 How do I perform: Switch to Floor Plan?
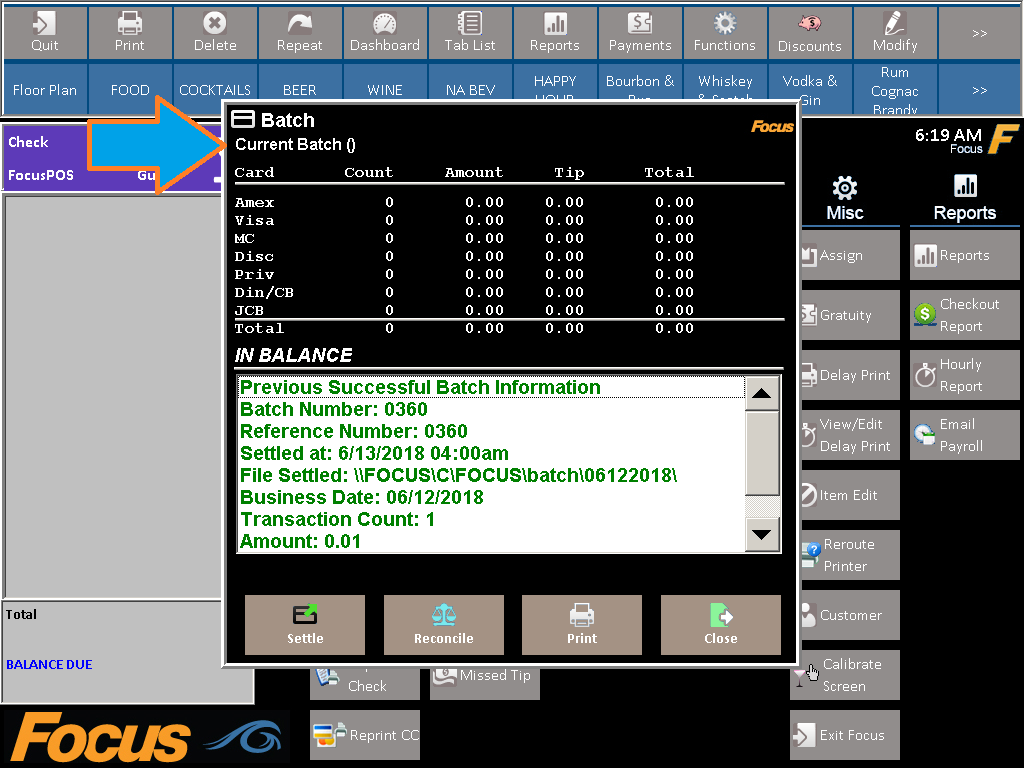pyautogui.click(x=45, y=89)
